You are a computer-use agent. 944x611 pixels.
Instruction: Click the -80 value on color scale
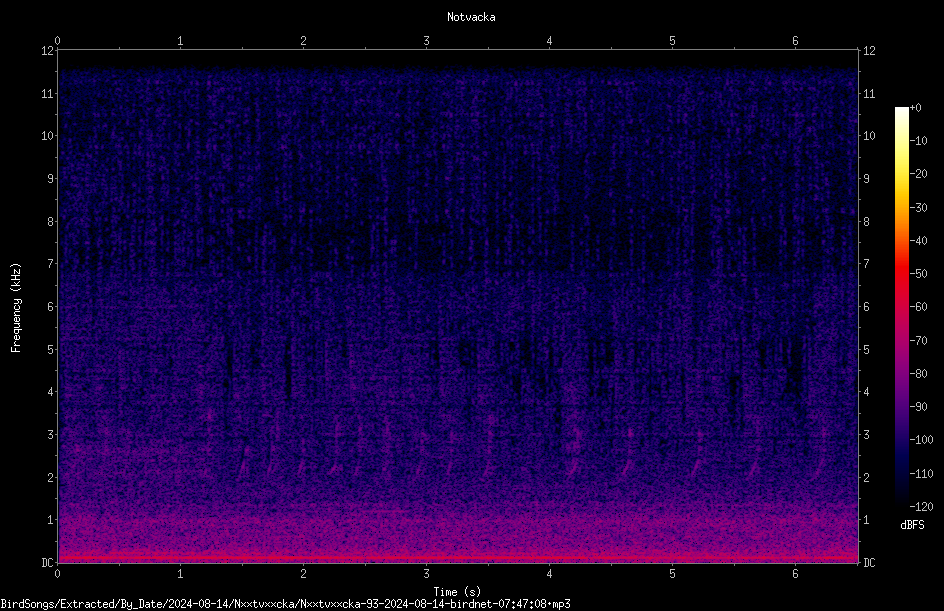point(919,373)
